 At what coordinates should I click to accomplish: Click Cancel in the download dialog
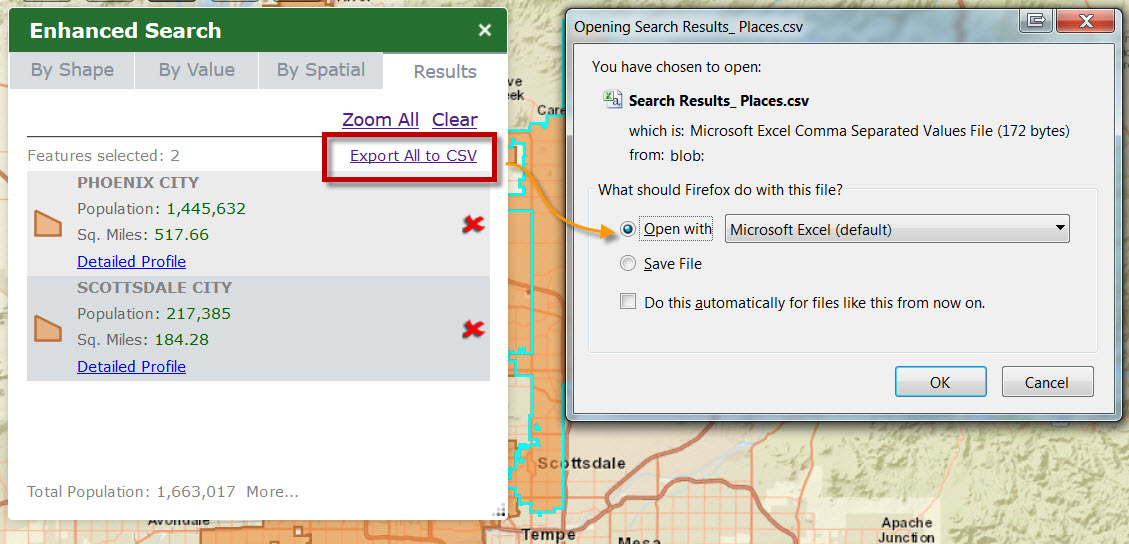coord(1048,382)
